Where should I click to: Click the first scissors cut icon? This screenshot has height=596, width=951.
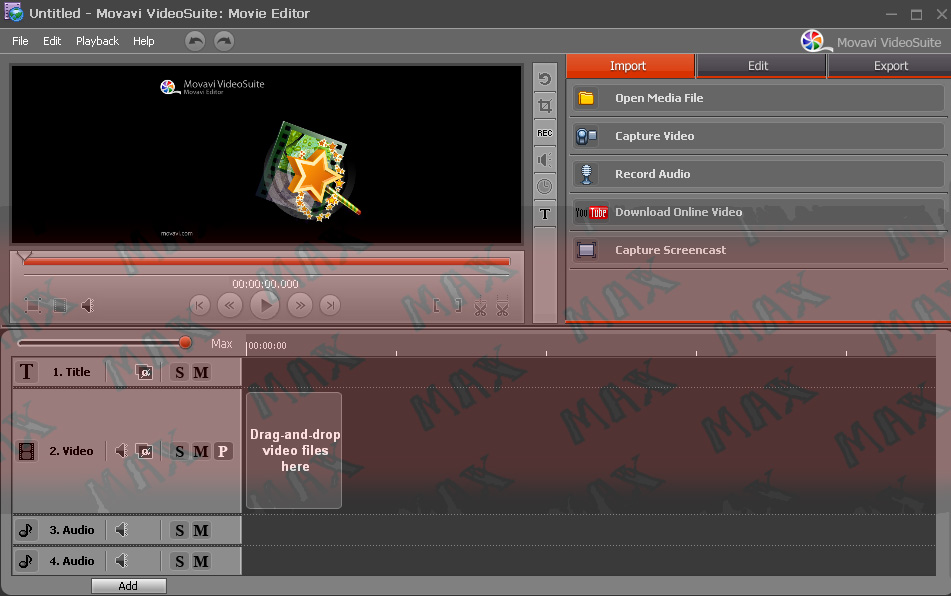coord(480,306)
